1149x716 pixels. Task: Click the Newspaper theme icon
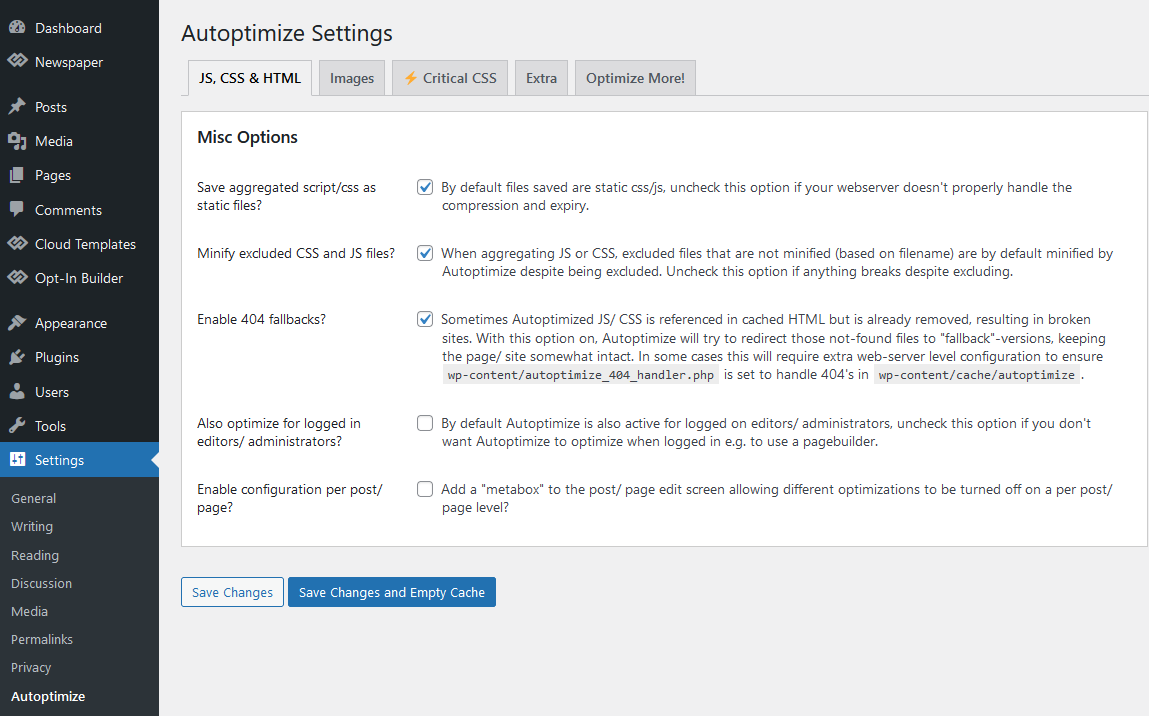coord(17,62)
